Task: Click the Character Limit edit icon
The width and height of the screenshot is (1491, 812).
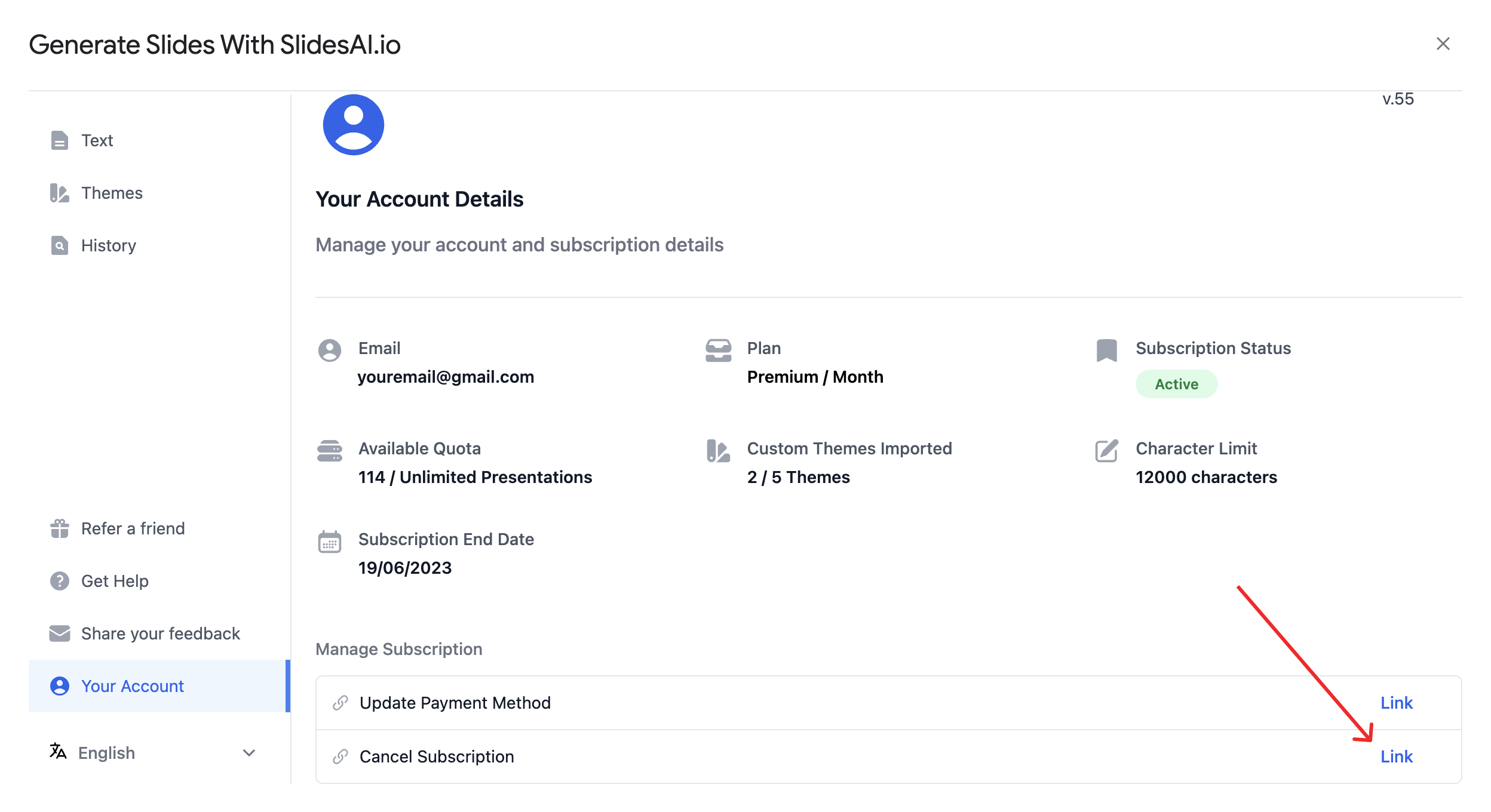Action: pos(1106,451)
